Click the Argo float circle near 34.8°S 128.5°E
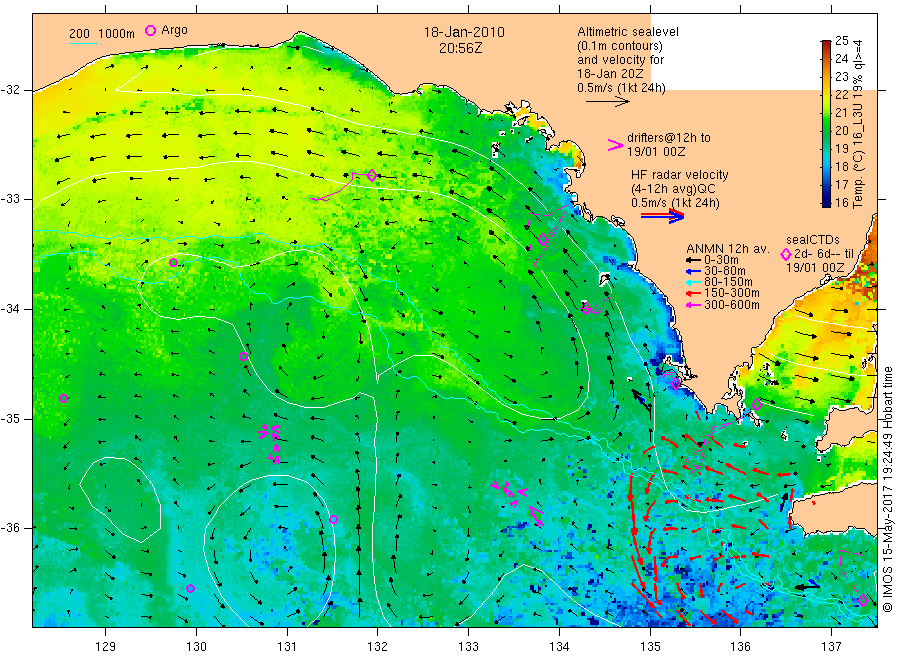The image size is (900, 660). [64, 398]
